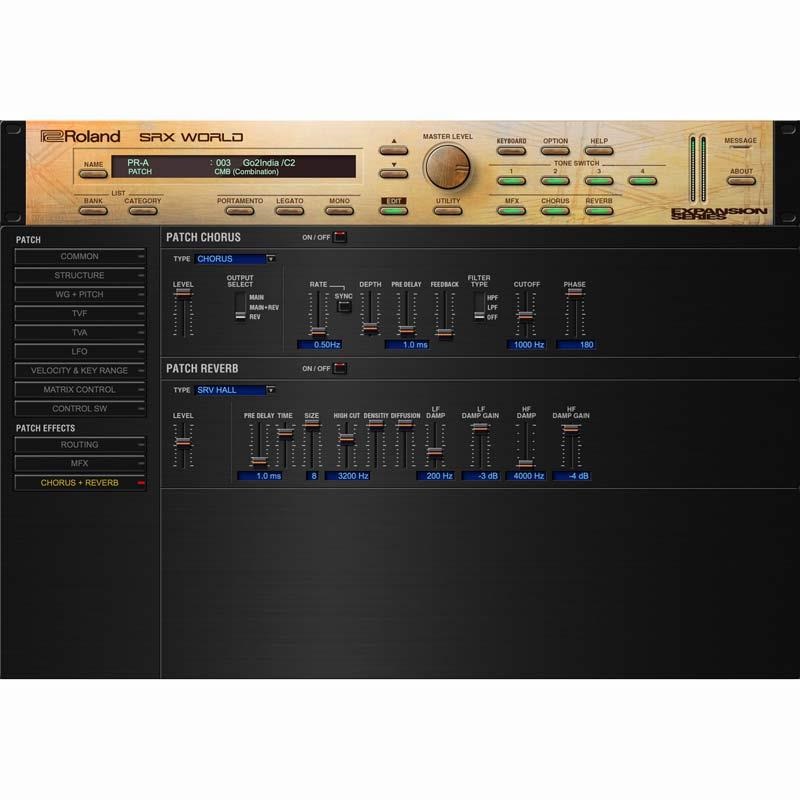The width and height of the screenshot is (800, 800).
Task: Click the ABOUT button
Action: click(741, 181)
